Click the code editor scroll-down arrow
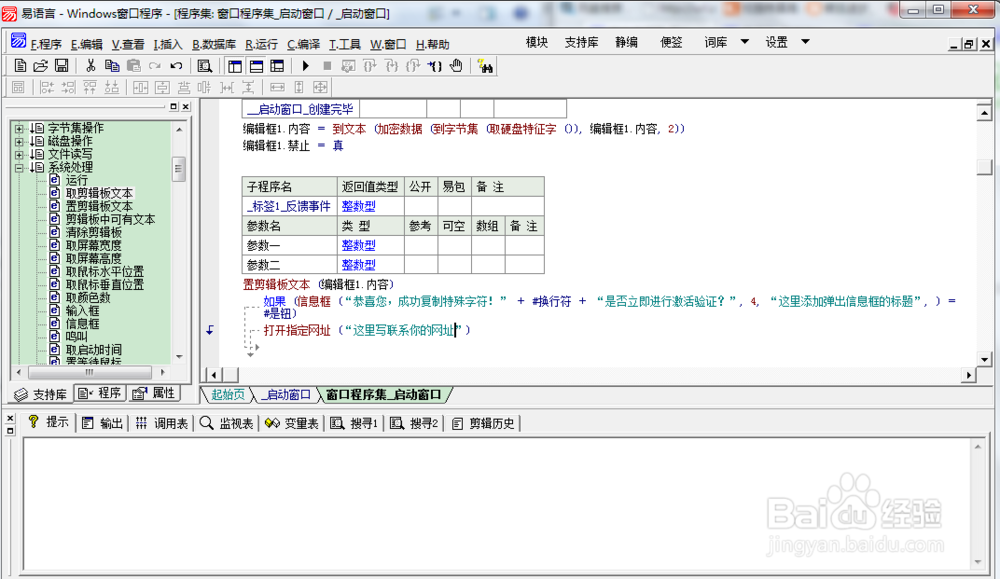This screenshot has height=579, width=1000. point(984,359)
